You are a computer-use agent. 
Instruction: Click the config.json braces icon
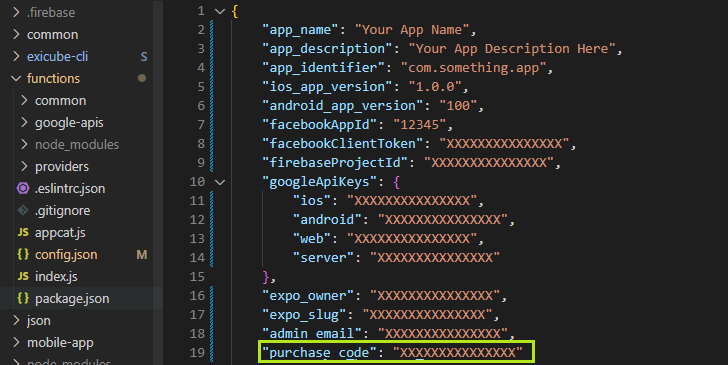tap(23, 254)
